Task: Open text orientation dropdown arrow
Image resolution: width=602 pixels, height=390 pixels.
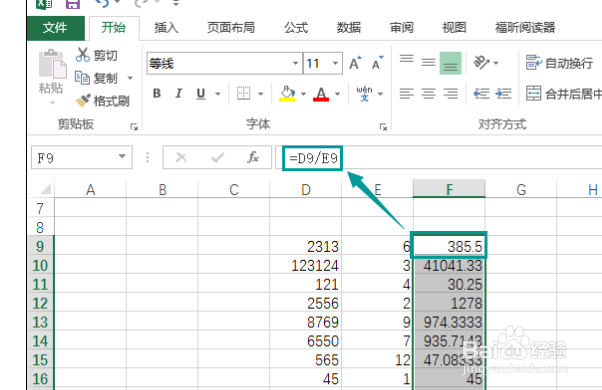Action: point(496,63)
